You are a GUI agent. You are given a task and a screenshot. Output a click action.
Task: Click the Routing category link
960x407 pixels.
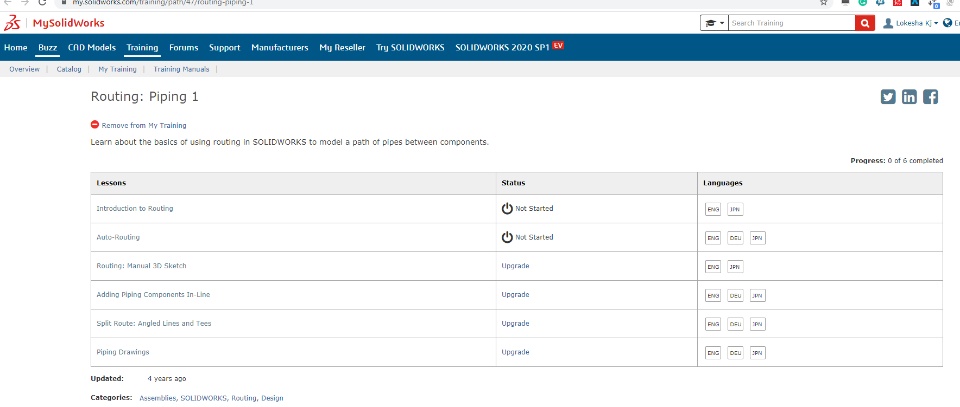[244, 398]
